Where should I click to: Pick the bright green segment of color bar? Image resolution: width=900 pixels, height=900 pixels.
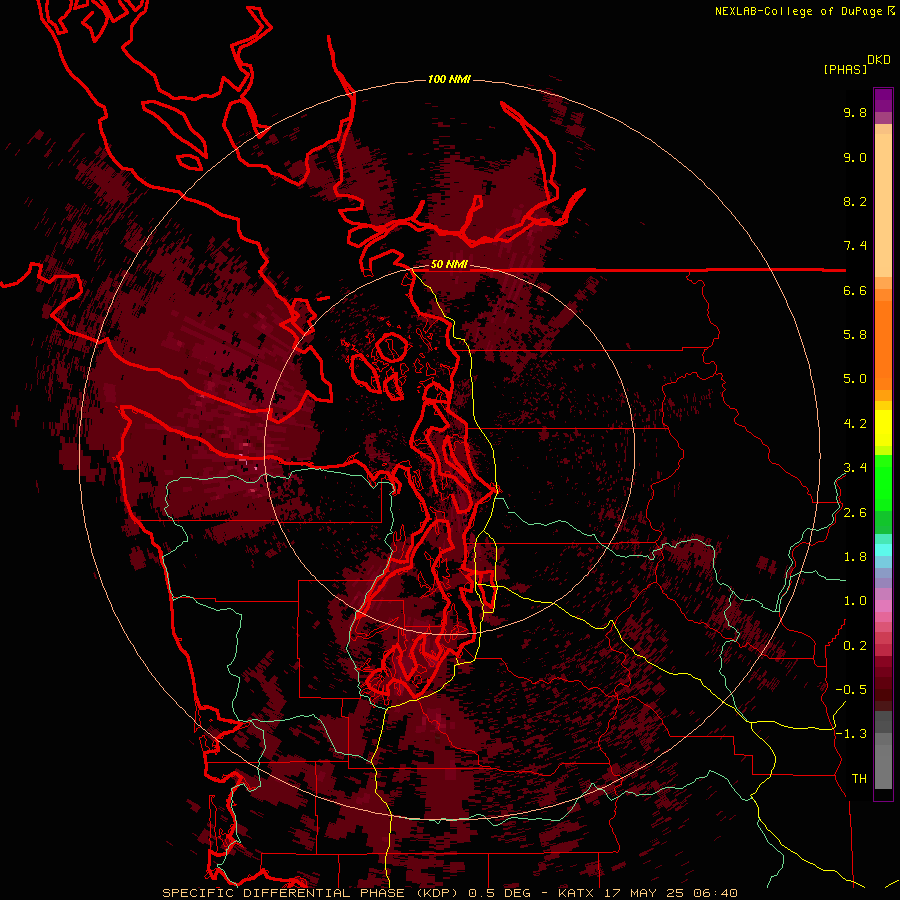(x=883, y=483)
